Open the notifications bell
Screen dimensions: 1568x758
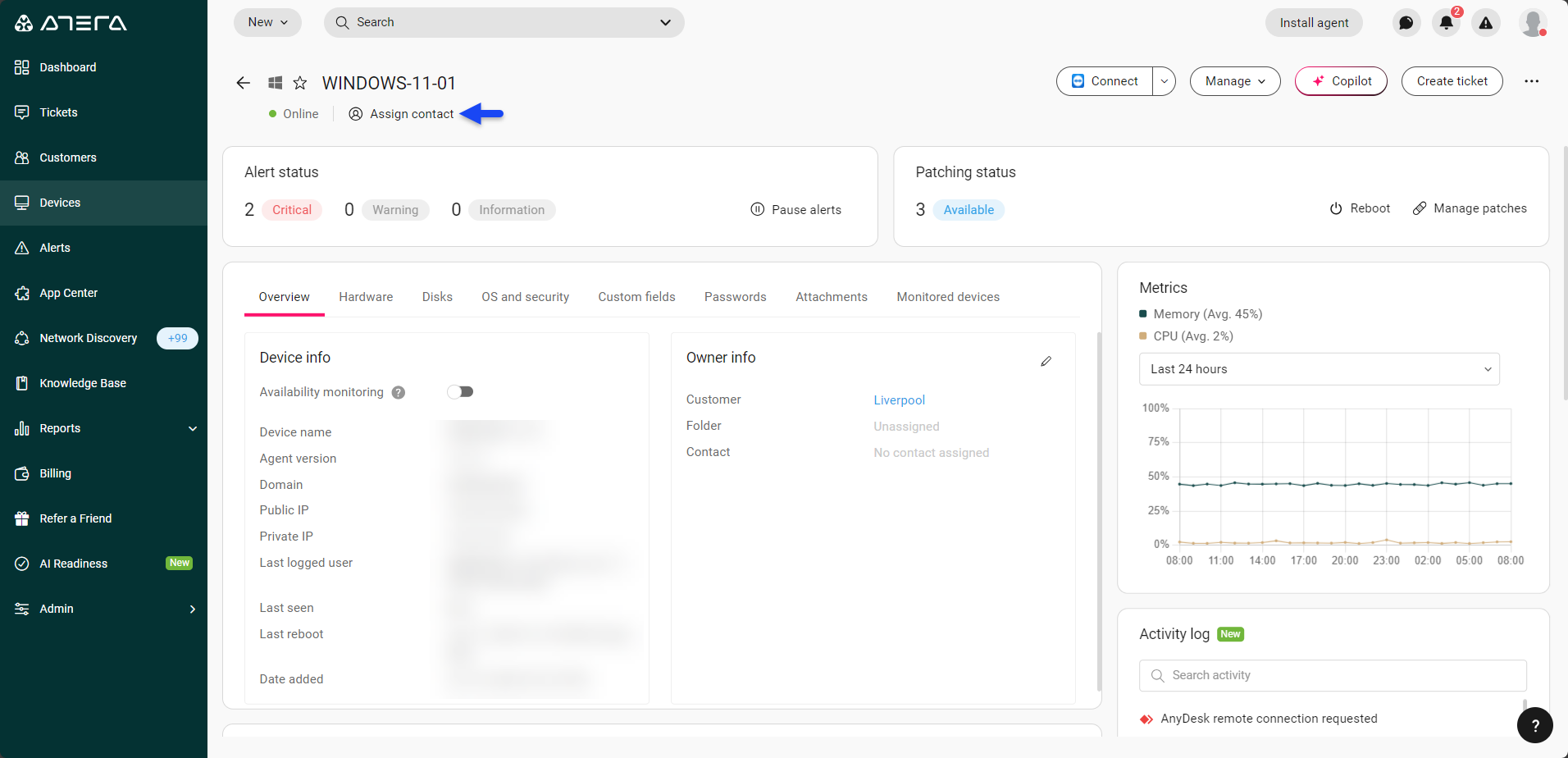click(x=1446, y=23)
